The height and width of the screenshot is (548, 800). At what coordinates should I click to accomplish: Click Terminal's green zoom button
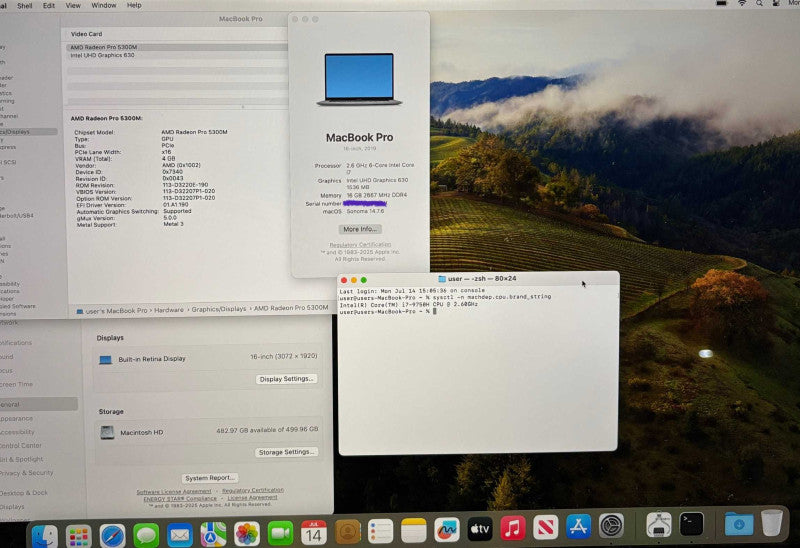pyautogui.click(x=364, y=280)
